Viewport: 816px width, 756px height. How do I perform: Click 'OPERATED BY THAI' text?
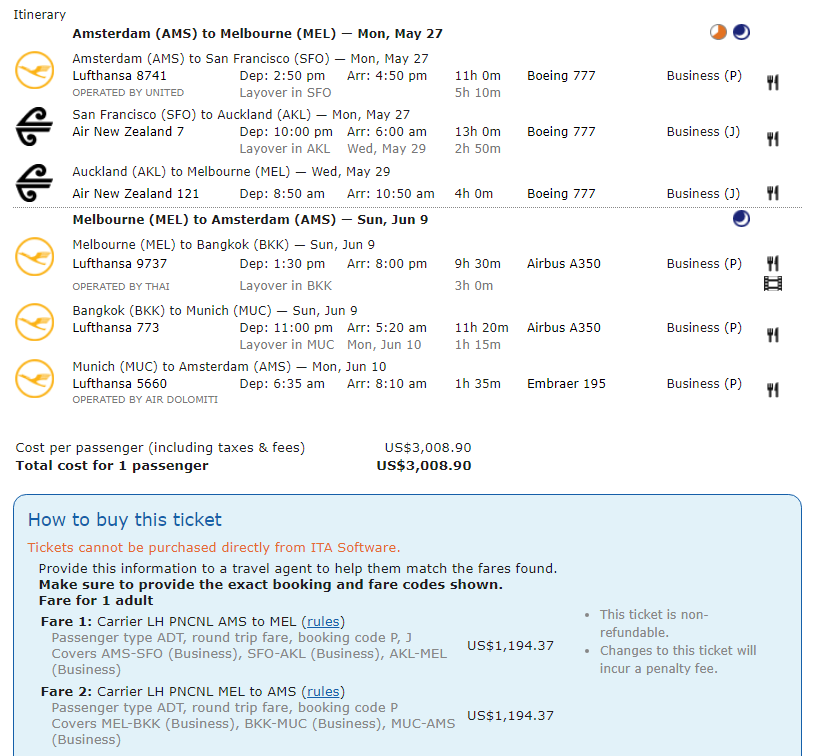pyautogui.click(x=121, y=287)
